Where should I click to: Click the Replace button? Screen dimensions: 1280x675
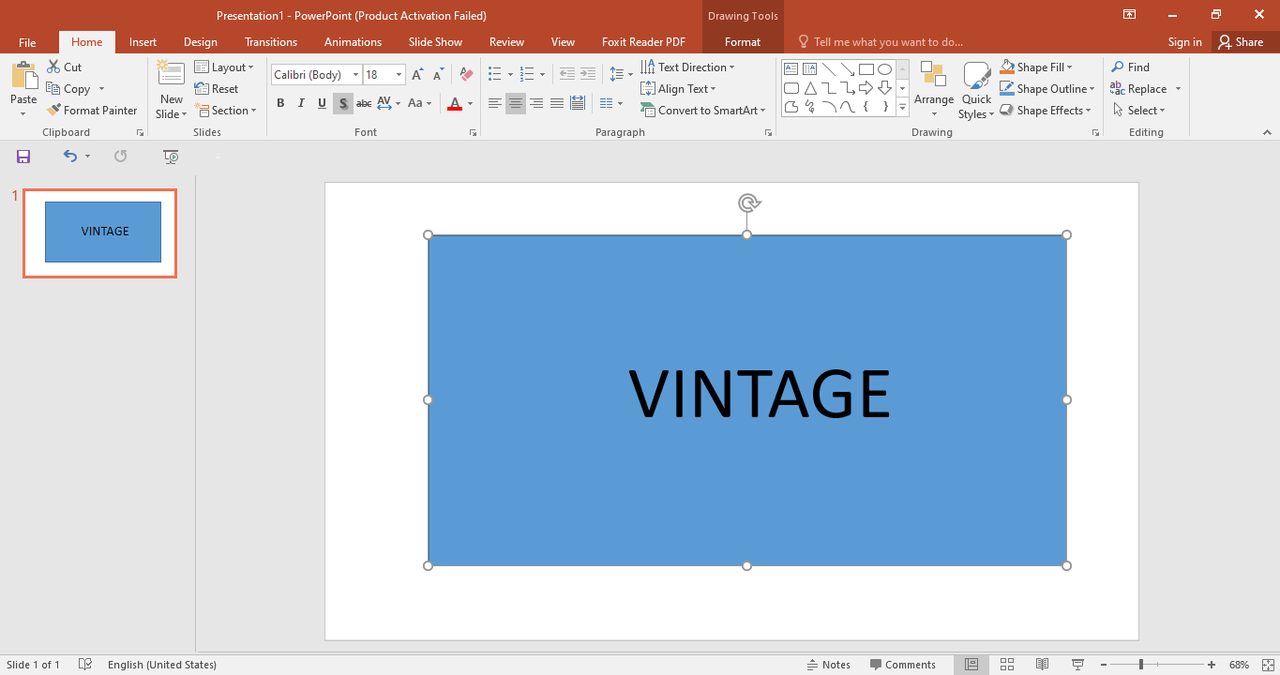(1146, 89)
